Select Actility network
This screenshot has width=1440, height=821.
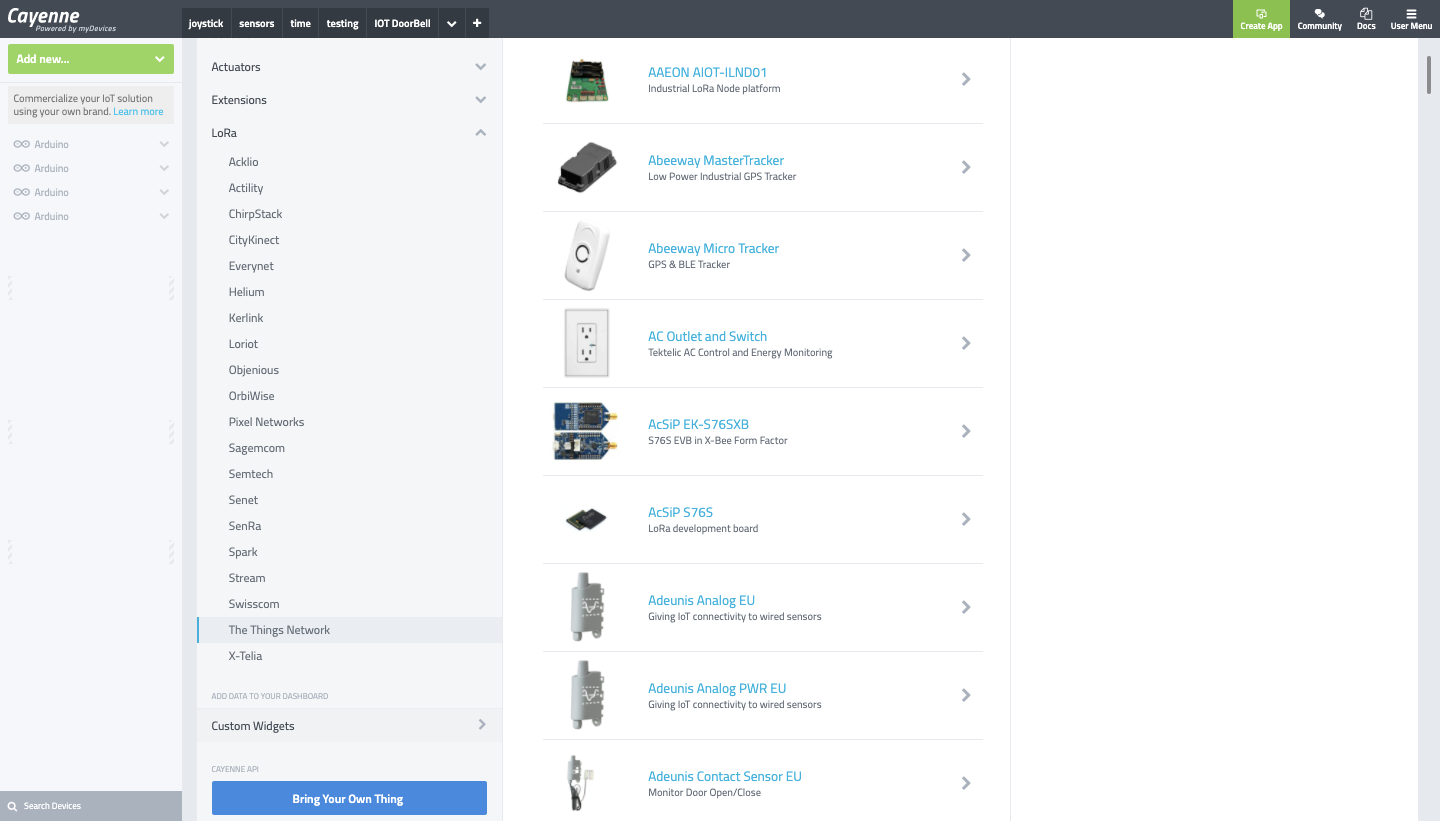pos(246,188)
